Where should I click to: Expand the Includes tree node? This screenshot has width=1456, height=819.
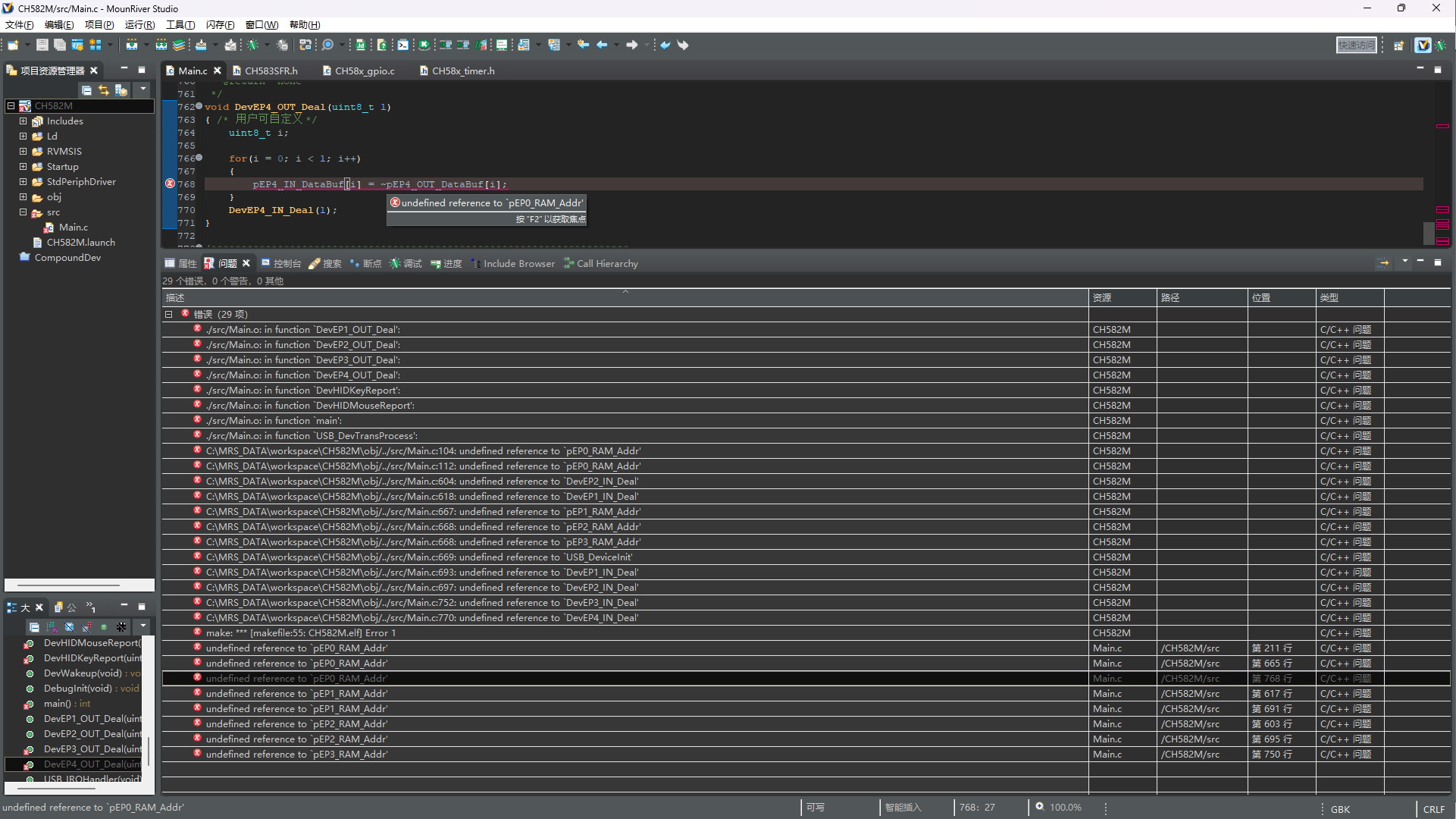click(x=23, y=121)
